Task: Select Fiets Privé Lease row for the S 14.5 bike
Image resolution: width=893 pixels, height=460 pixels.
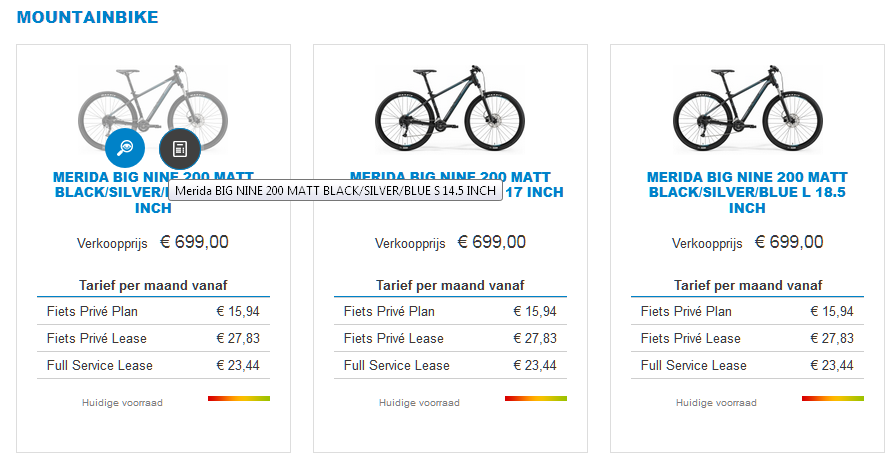Action: [153, 339]
